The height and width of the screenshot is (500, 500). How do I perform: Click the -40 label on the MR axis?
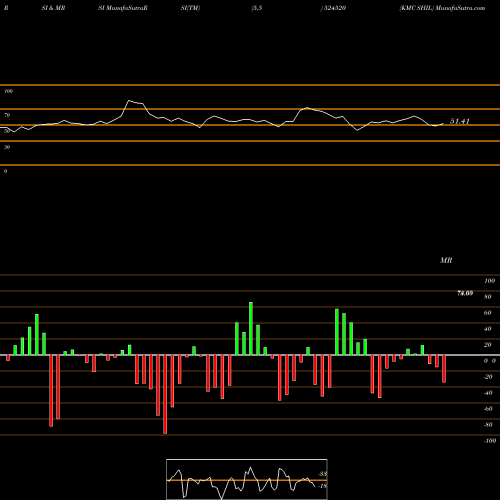488,393
